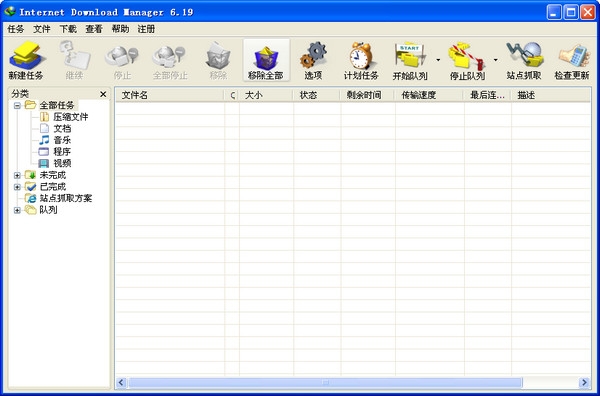Image resolution: width=600 pixels, height=396 pixels.
Task: Sort by the 剩余时间 column header
Action: [x=367, y=95]
